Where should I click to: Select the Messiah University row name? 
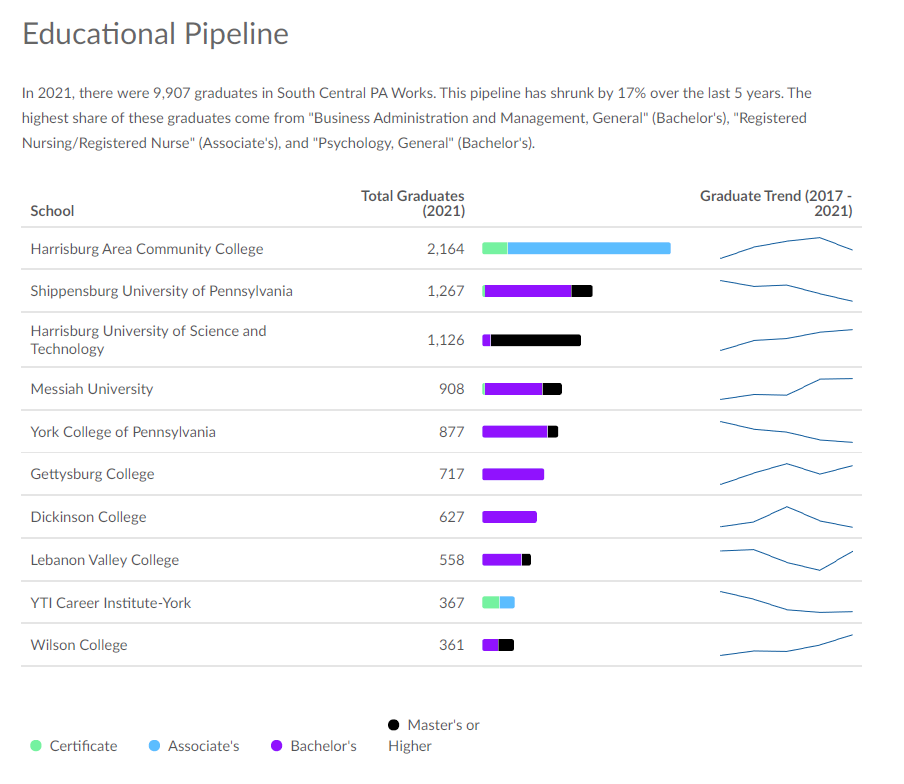point(92,389)
